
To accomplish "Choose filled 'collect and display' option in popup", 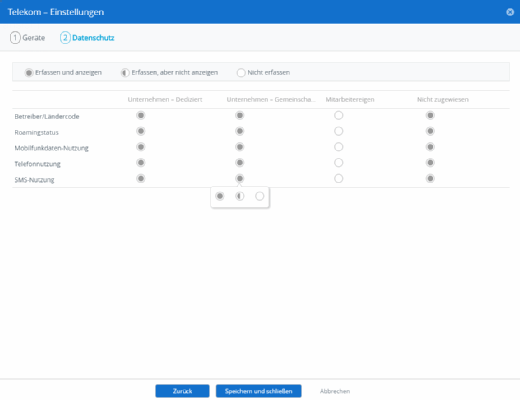I will 220,196.
